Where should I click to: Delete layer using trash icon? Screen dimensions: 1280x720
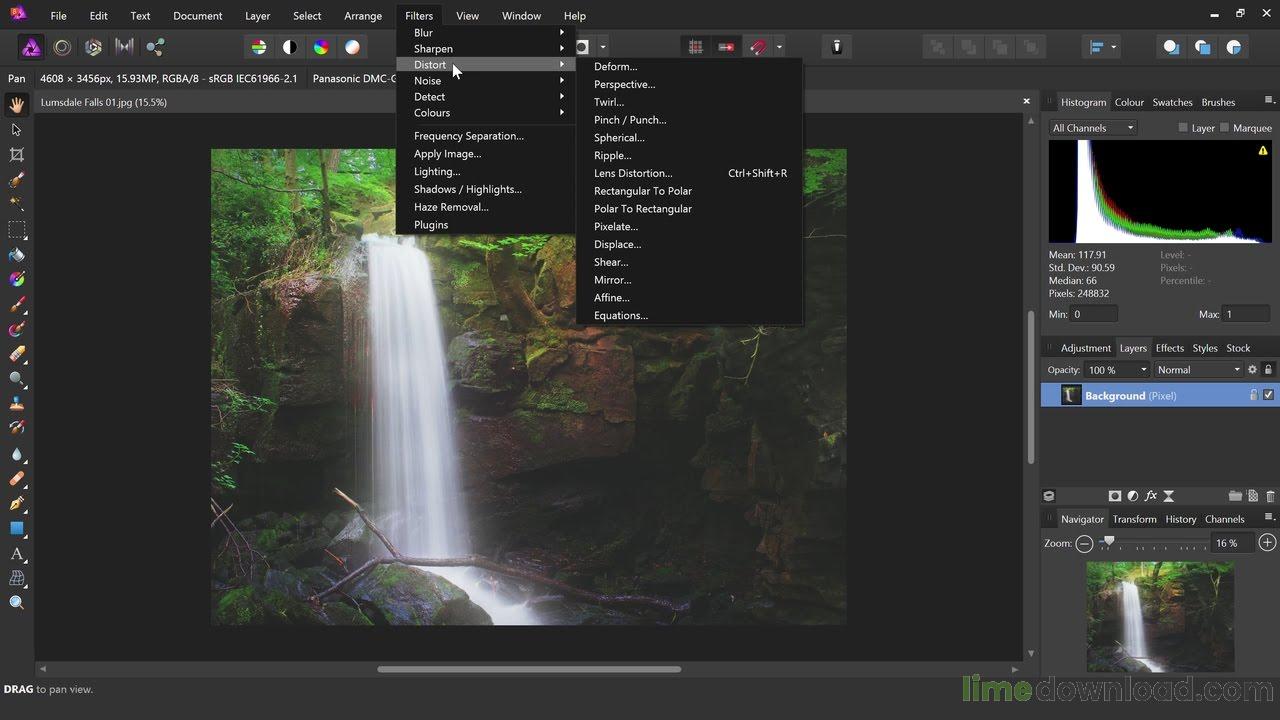click(1268, 496)
